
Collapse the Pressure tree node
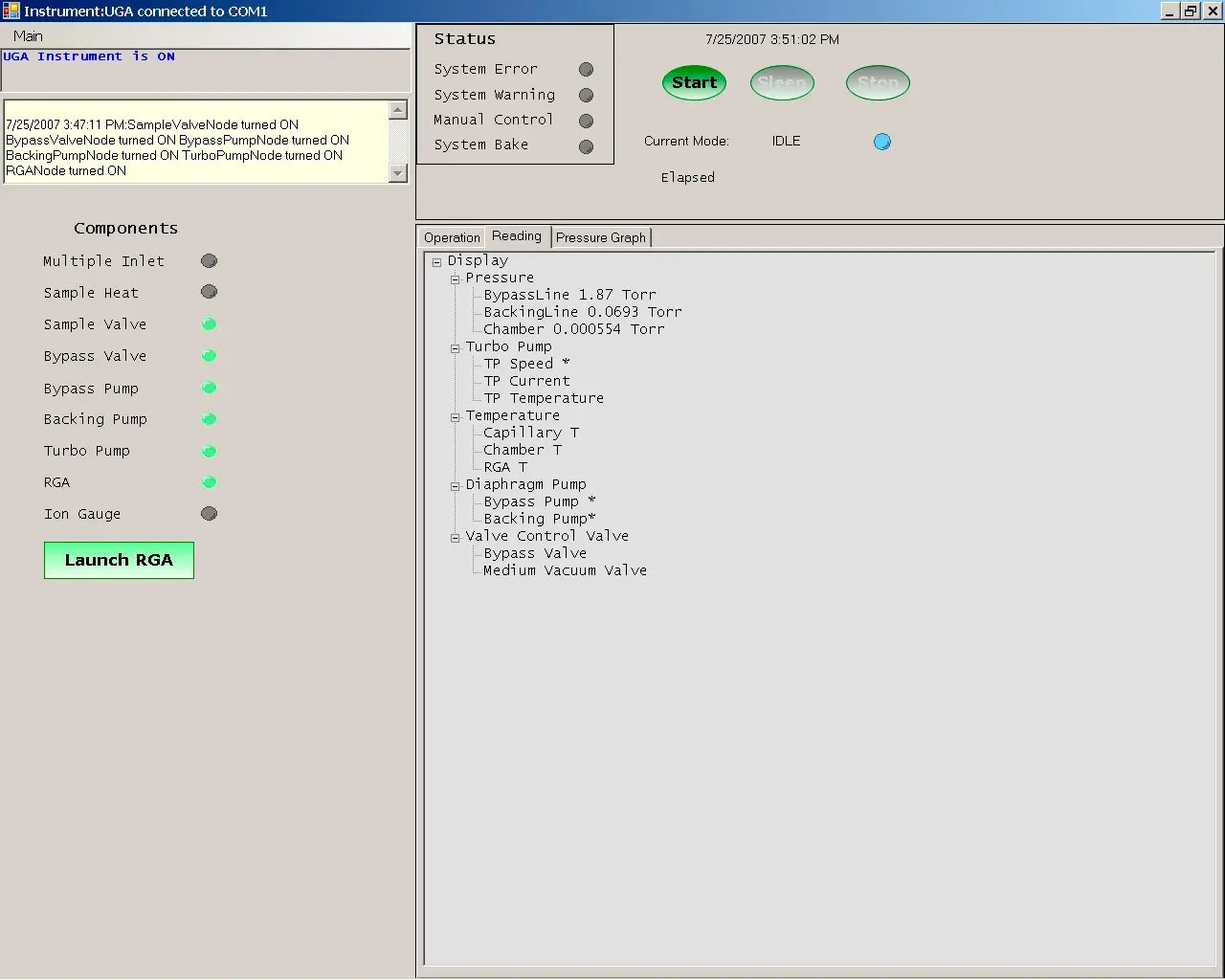(456, 279)
